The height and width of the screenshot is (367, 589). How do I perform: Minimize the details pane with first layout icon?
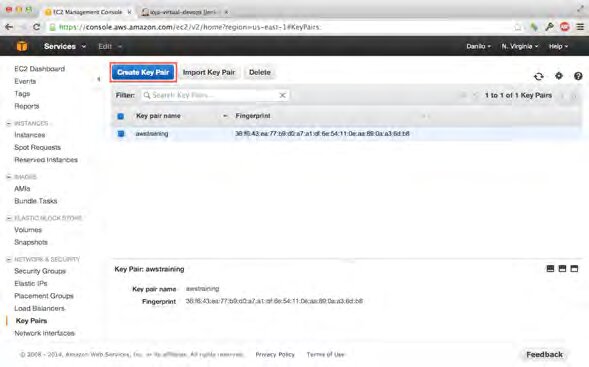(x=550, y=268)
